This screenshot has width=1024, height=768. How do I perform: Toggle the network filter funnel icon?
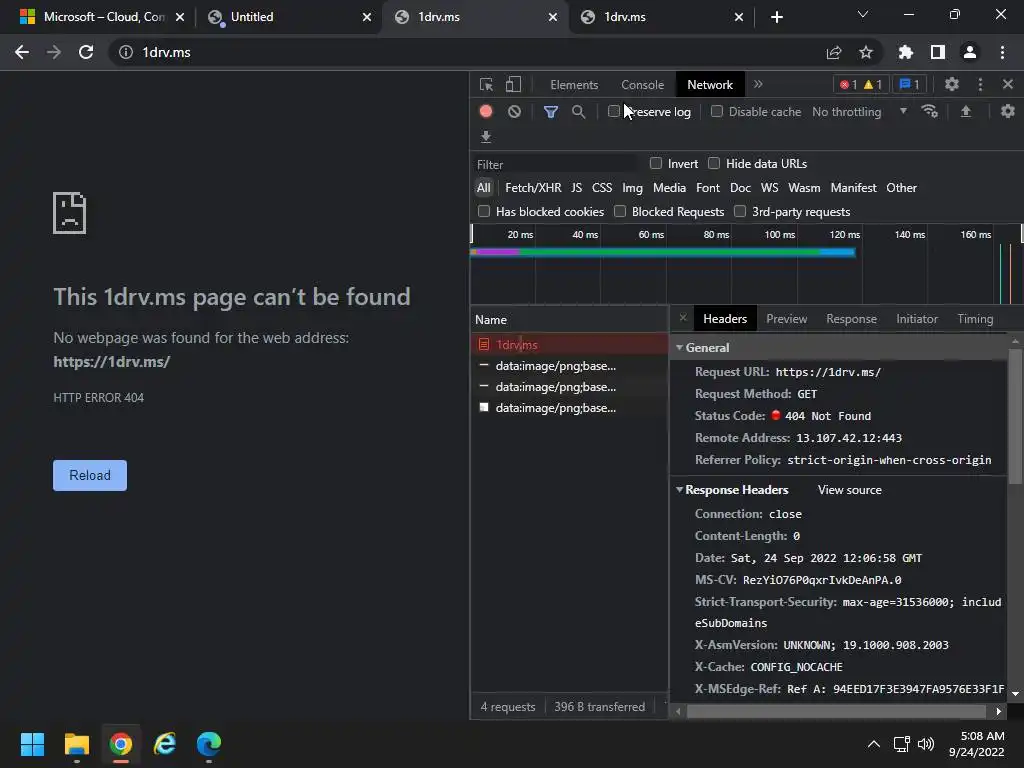(x=551, y=112)
